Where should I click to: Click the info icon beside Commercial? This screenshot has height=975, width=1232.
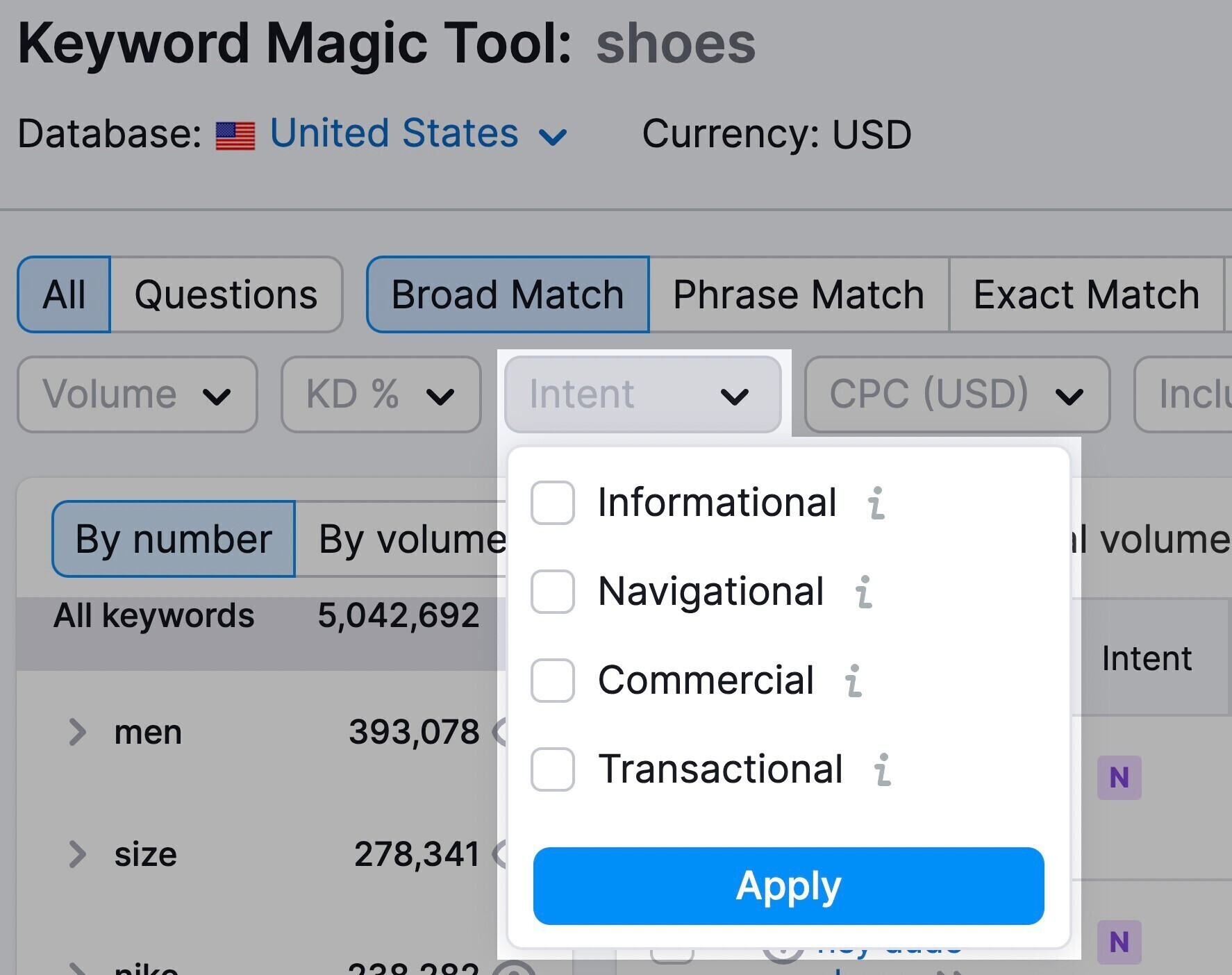[x=854, y=681]
